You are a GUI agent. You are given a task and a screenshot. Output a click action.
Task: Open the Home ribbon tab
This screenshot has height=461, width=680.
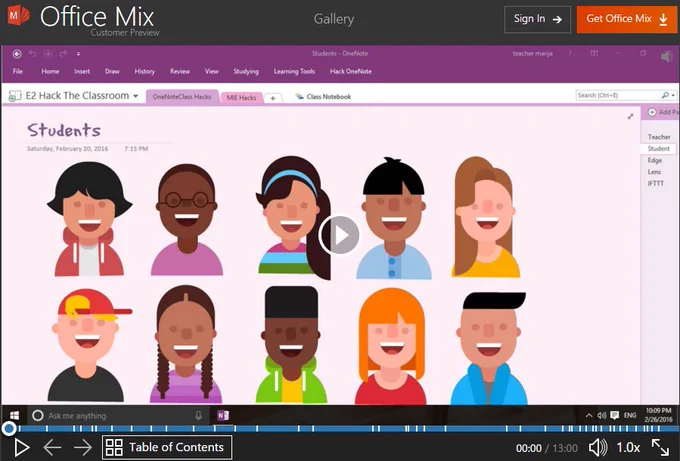point(50,72)
